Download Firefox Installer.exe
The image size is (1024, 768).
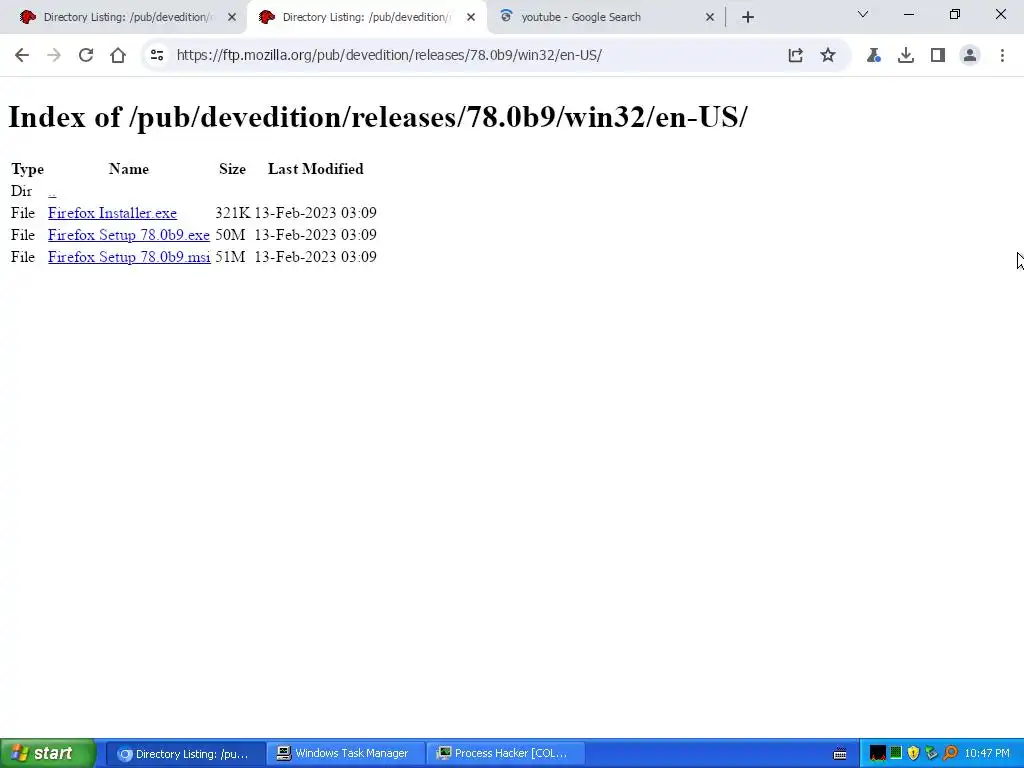112,213
